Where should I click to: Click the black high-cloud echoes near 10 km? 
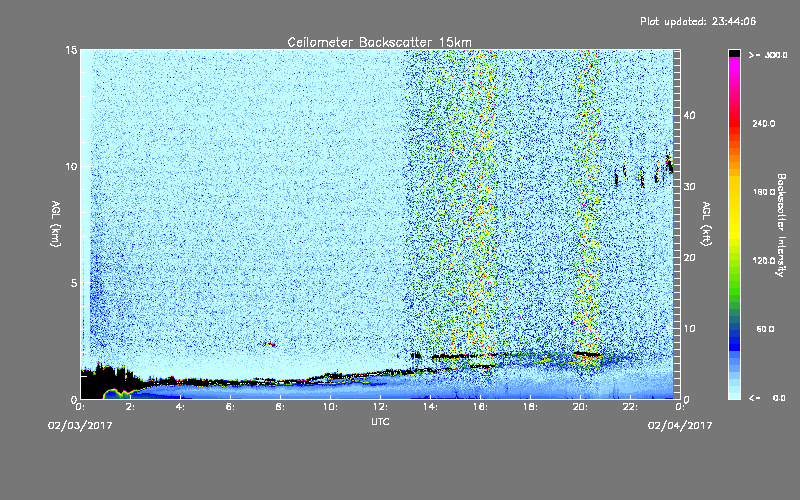(x=644, y=171)
